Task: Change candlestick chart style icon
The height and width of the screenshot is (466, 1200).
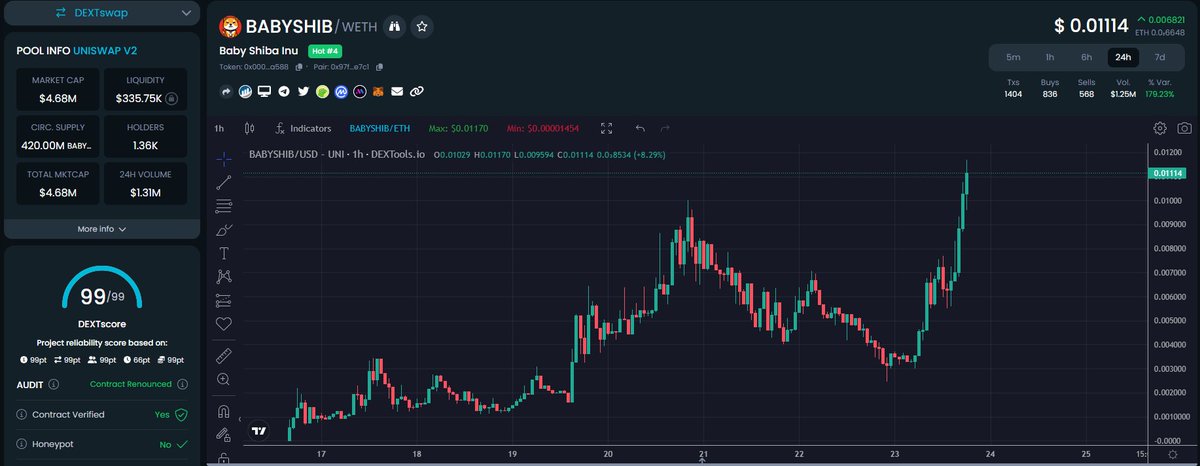Action: [x=250, y=128]
